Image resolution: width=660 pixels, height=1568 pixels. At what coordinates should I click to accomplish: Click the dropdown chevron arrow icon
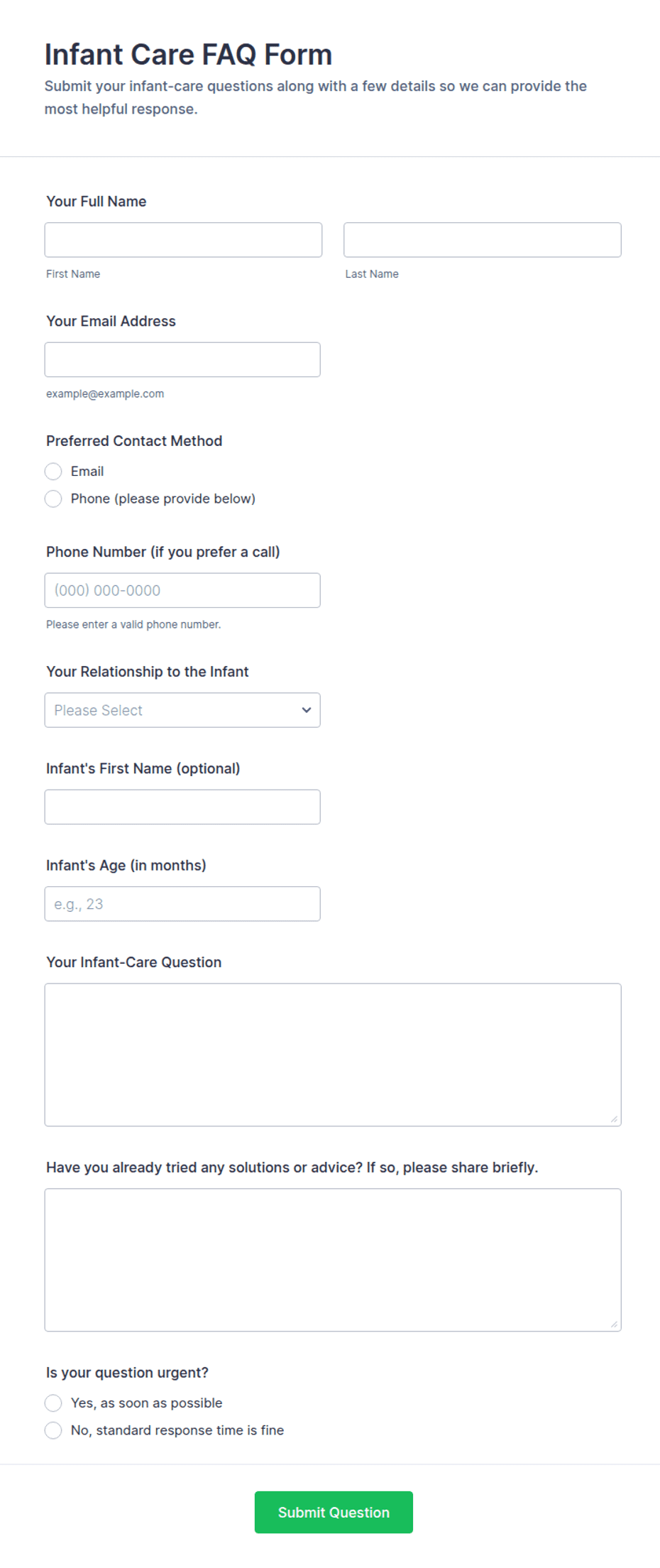[307, 711]
